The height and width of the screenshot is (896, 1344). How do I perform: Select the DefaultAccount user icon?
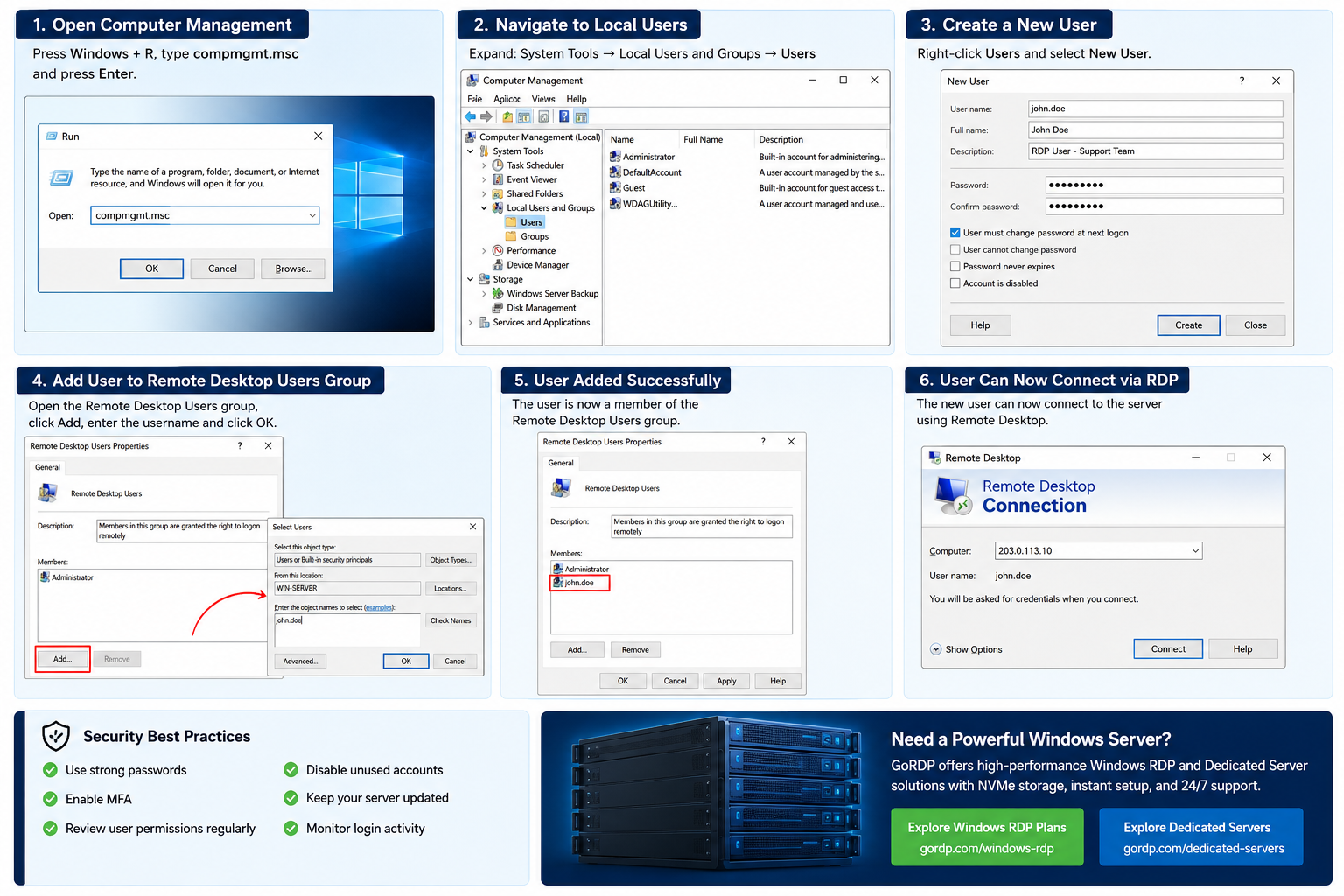pyautogui.click(x=616, y=172)
